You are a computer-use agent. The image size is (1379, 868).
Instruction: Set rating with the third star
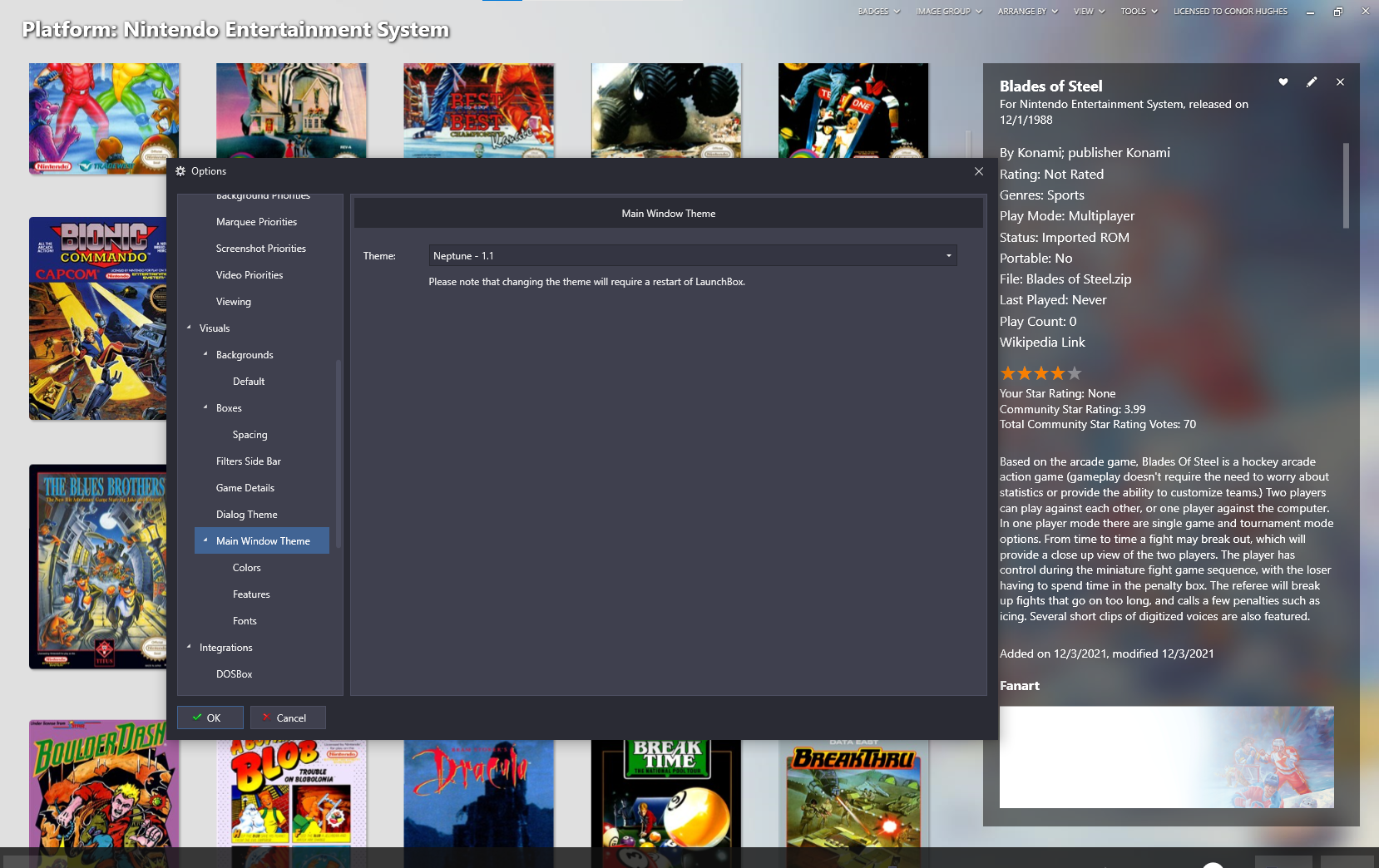[x=1041, y=373]
